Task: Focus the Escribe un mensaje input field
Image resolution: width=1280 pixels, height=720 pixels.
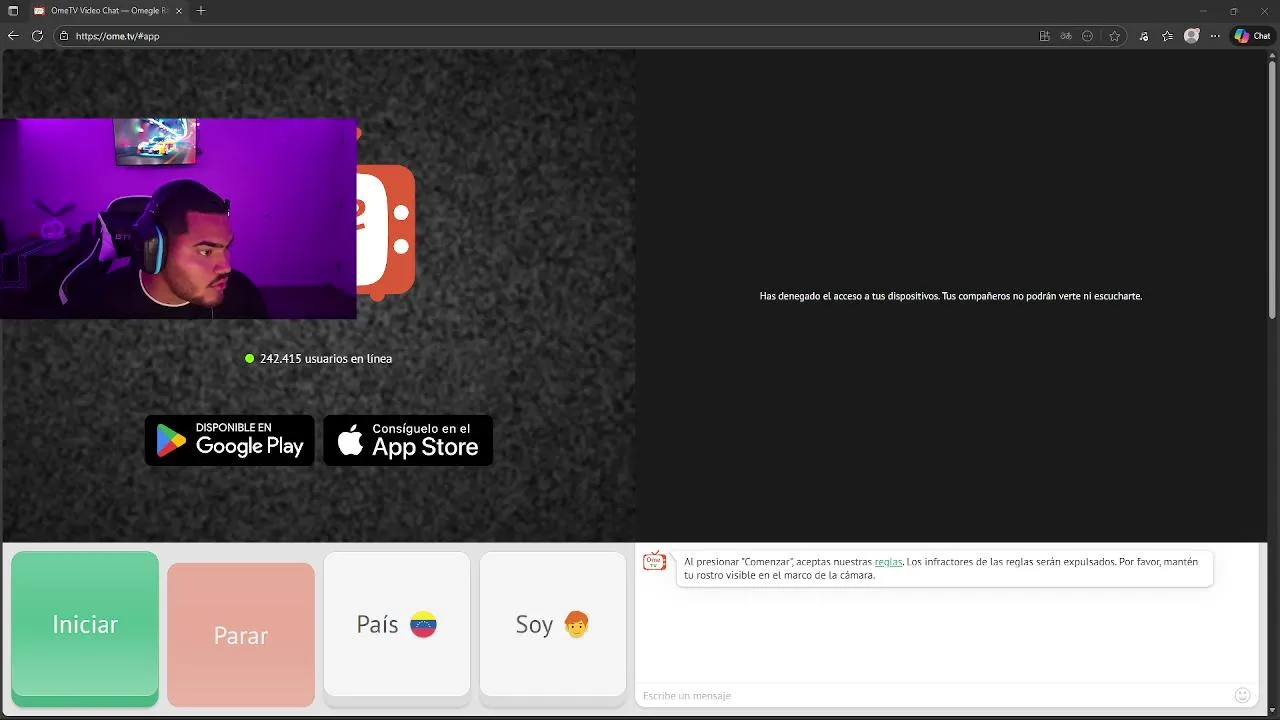Action: point(935,695)
